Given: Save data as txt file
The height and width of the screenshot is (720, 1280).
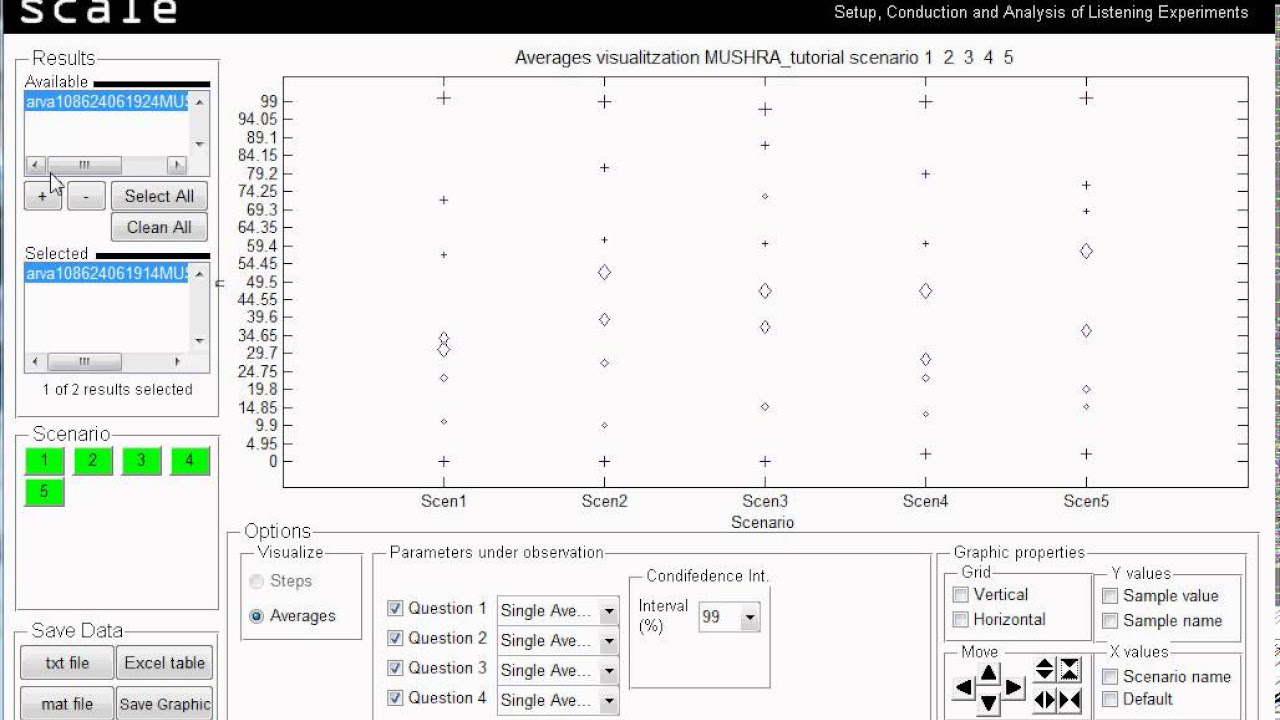Looking at the screenshot, I should (67, 663).
